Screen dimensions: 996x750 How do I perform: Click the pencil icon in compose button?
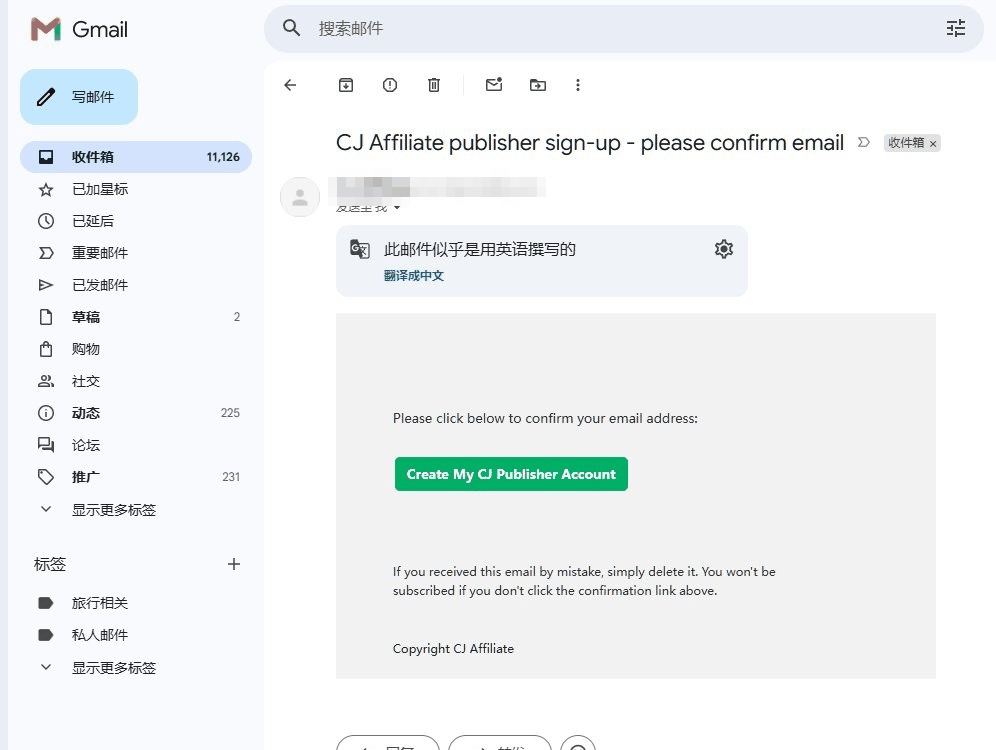click(46, 97)
